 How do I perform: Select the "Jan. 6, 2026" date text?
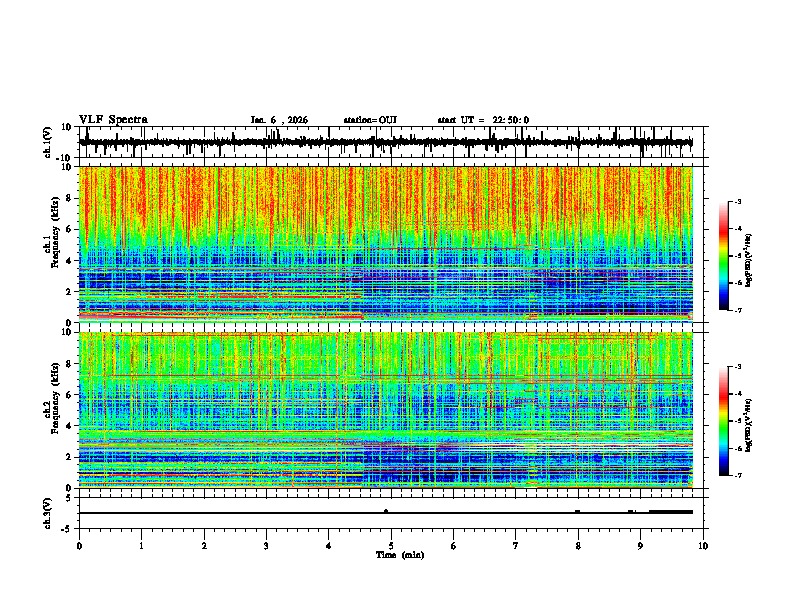coord(279,120)
